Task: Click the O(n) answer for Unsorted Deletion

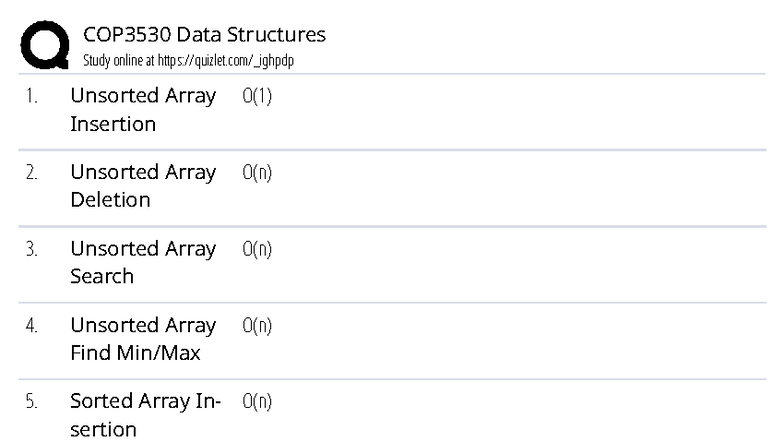Action: click(x=257, y=173)
